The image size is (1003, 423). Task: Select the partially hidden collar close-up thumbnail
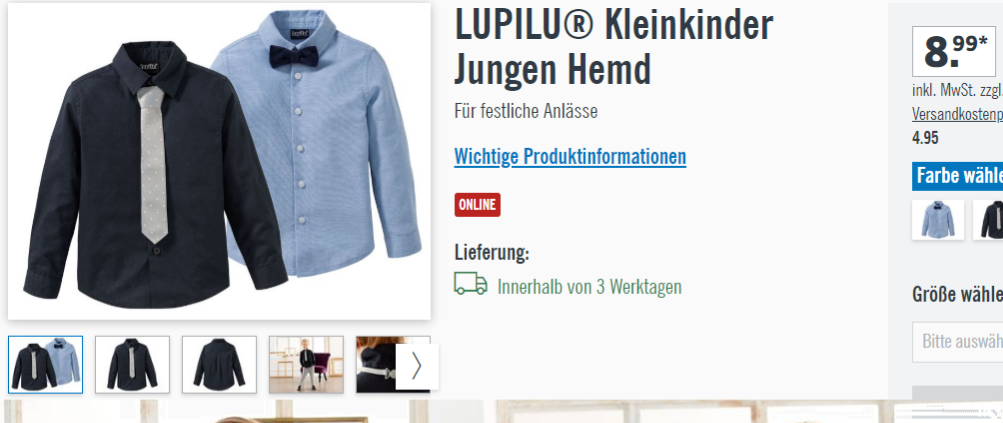tap(376, 364)
